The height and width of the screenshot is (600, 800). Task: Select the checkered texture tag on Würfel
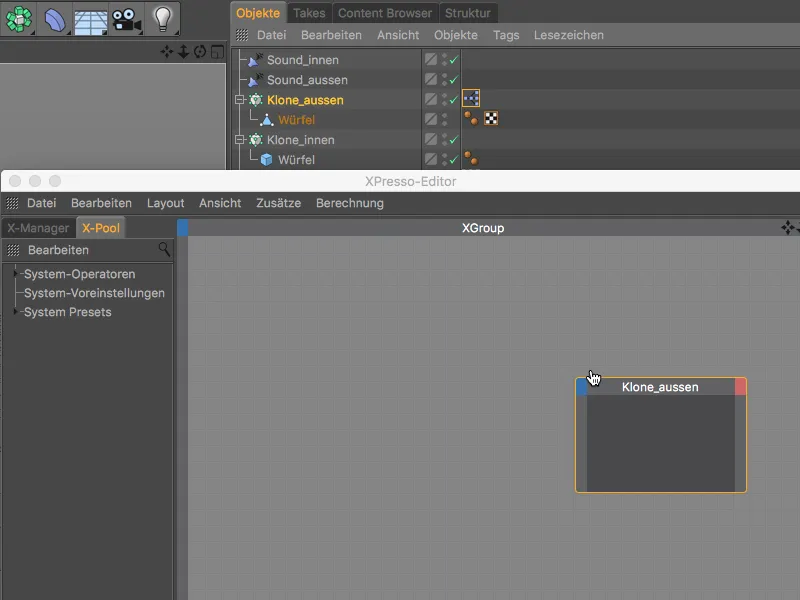point(491,118)
